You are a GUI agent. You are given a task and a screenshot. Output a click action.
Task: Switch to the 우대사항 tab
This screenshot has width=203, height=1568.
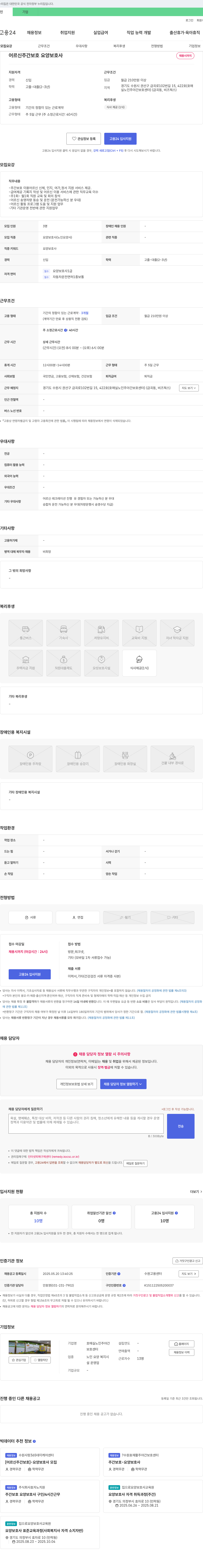(x=81, y=46)
